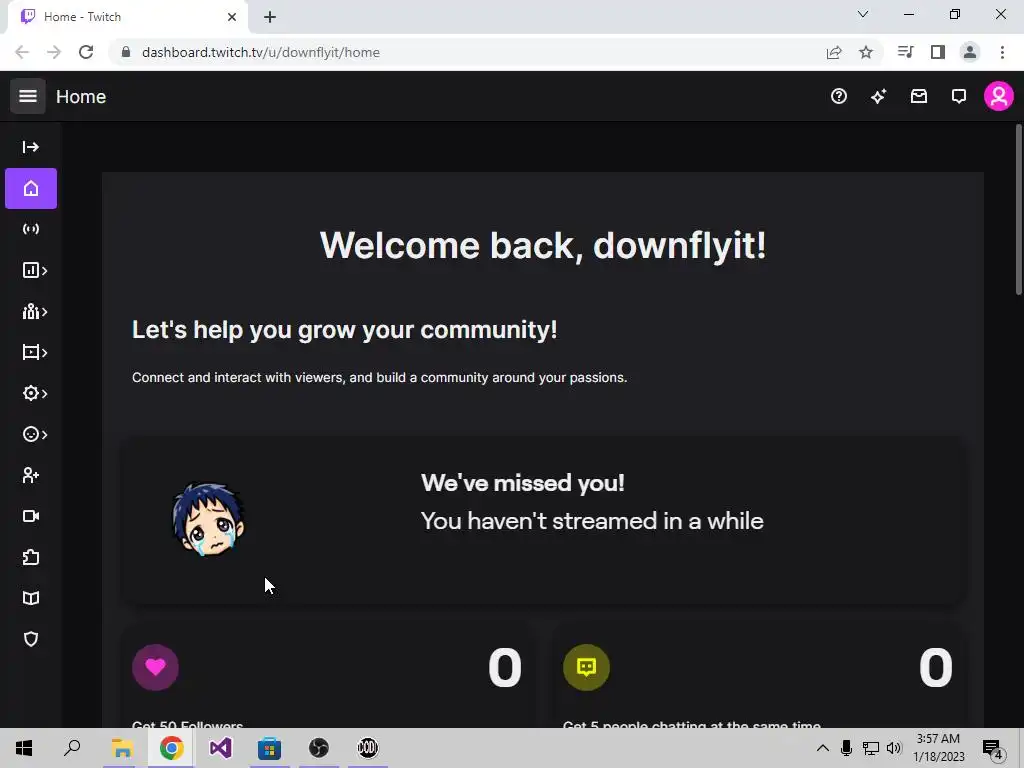
Task: Open OBS Studio from the taskbar
Action: [x=319, y=748]
